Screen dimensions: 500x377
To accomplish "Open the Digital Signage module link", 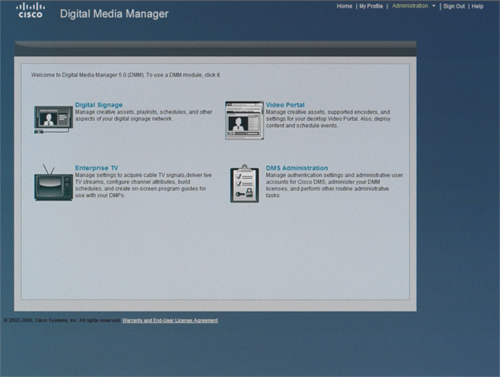I will click(x=99, y=105).
